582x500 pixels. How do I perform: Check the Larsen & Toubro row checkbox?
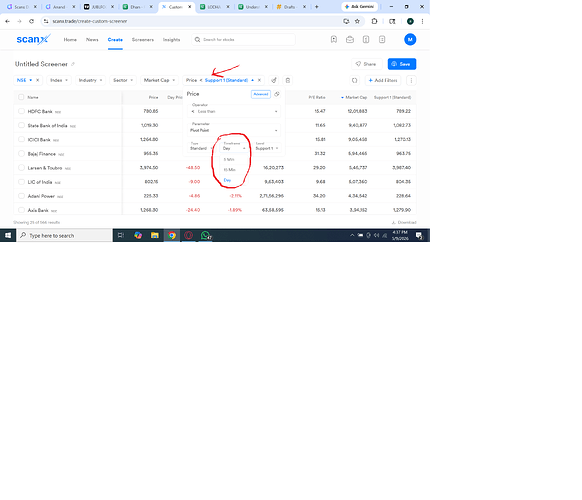[21, 168]
